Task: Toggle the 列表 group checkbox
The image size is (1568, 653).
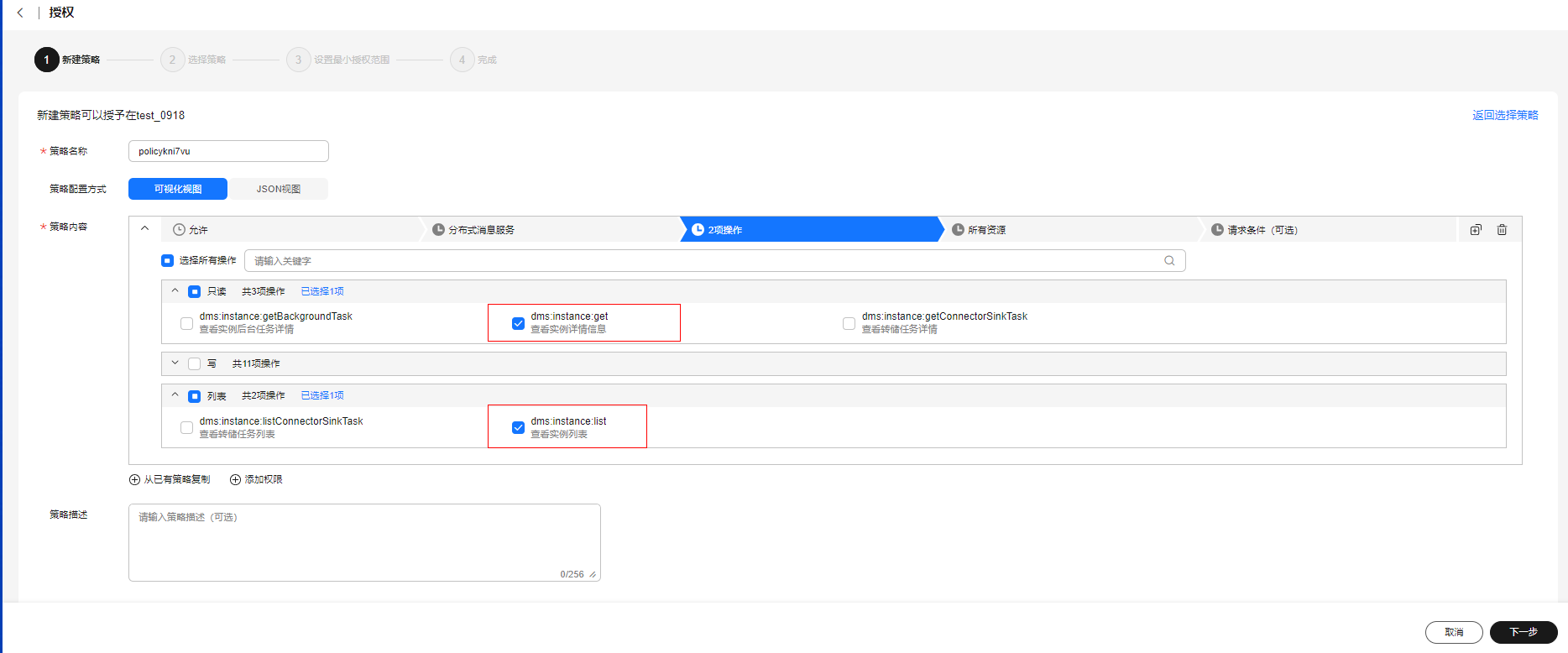Action: tap(194, 396)
